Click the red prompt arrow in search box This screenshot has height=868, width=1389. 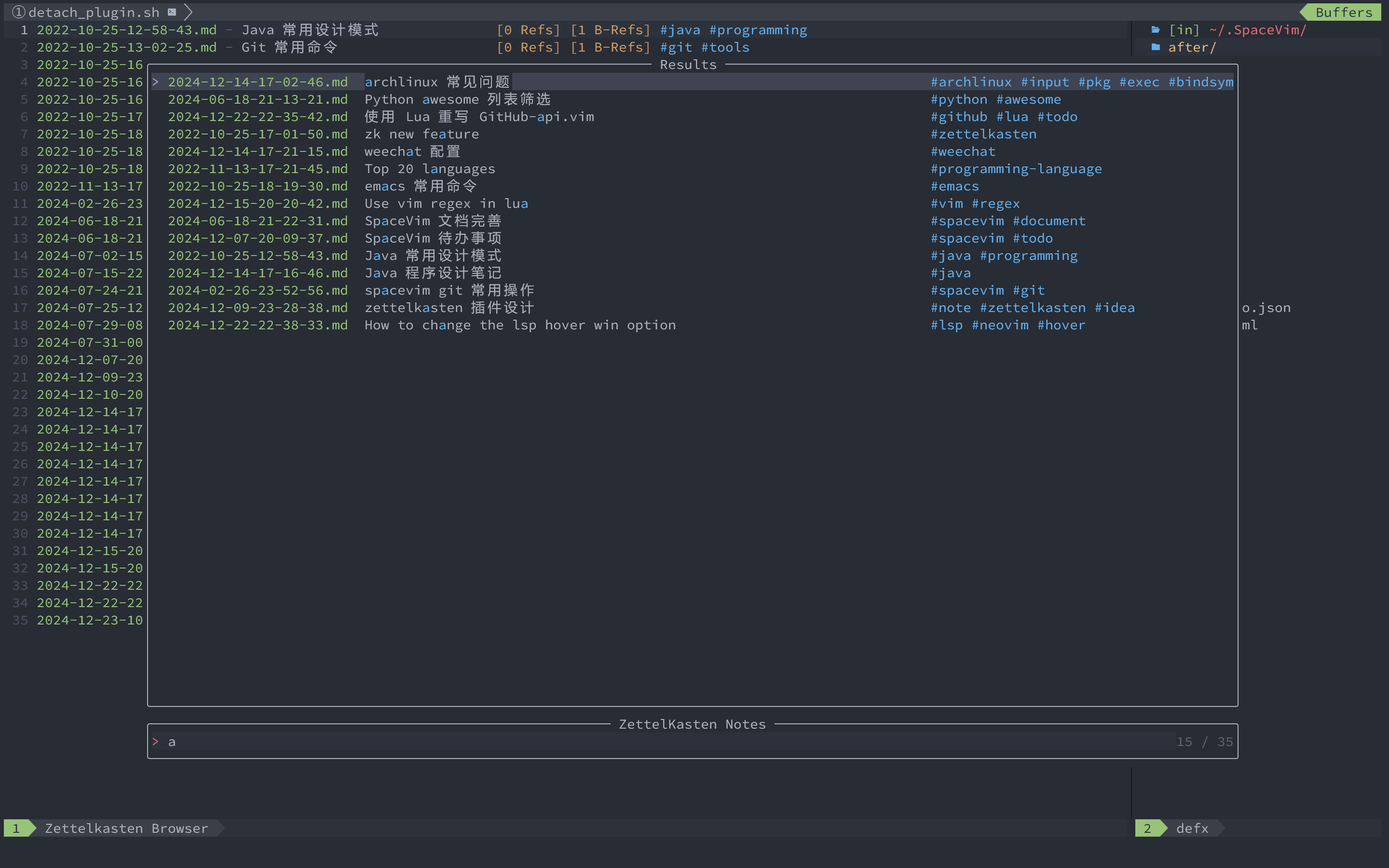(156, 741)
